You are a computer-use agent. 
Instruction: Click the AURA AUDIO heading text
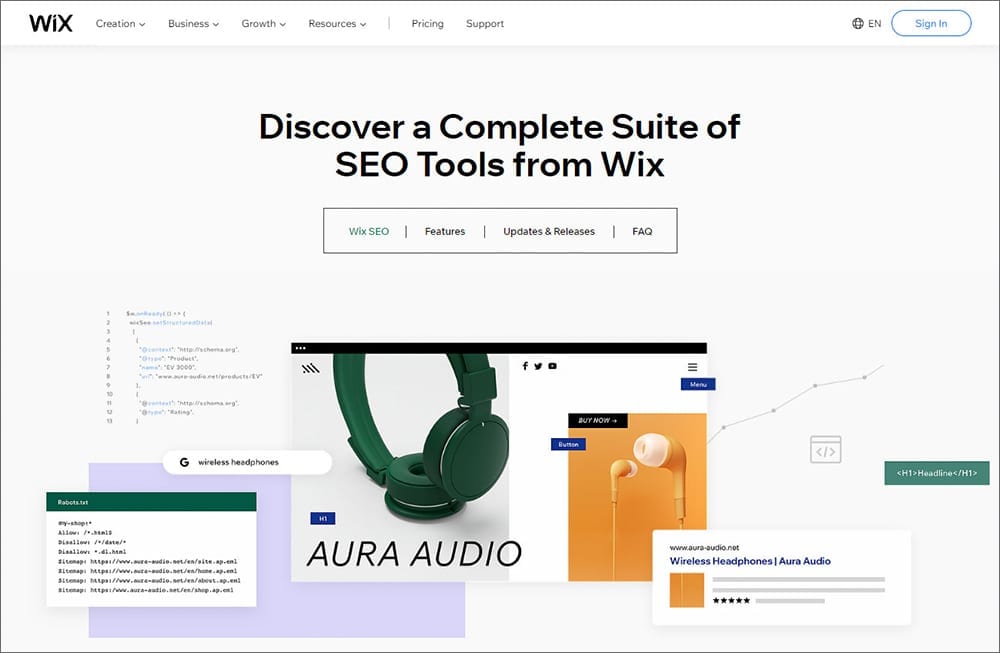[x=415, y=554]
